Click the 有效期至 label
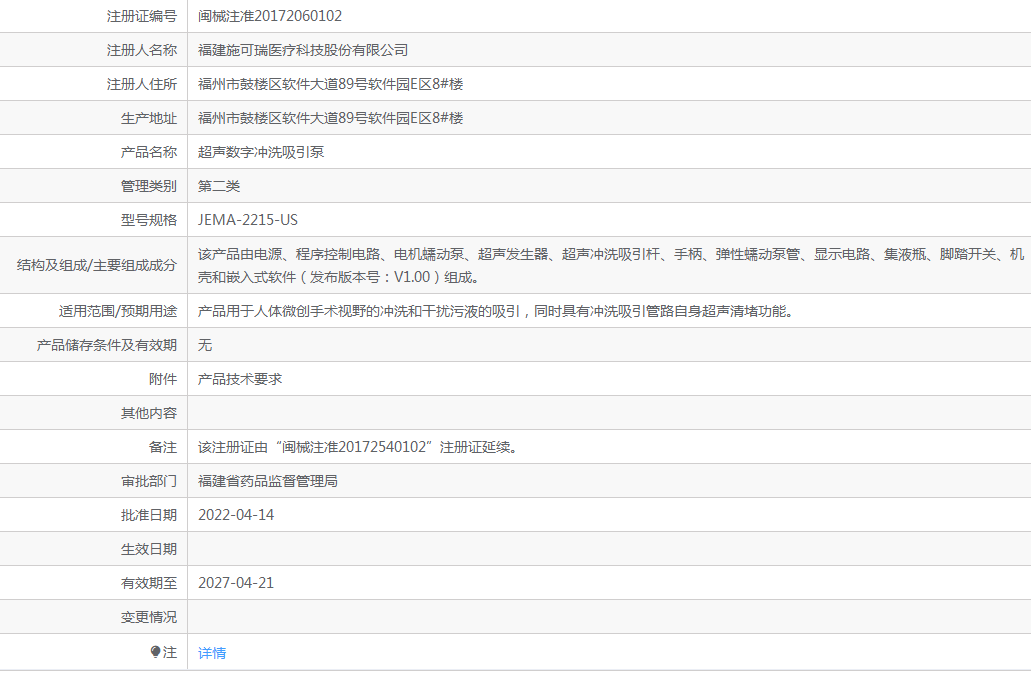The height and width of the screenshot is (677, 1031). 149,583
